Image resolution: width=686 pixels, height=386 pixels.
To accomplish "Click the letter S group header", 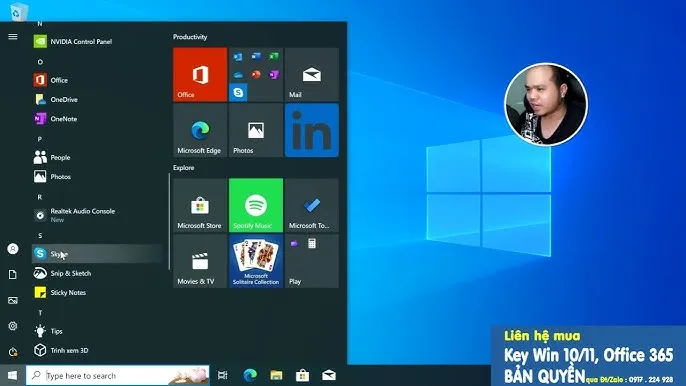I will coord(40,235).
